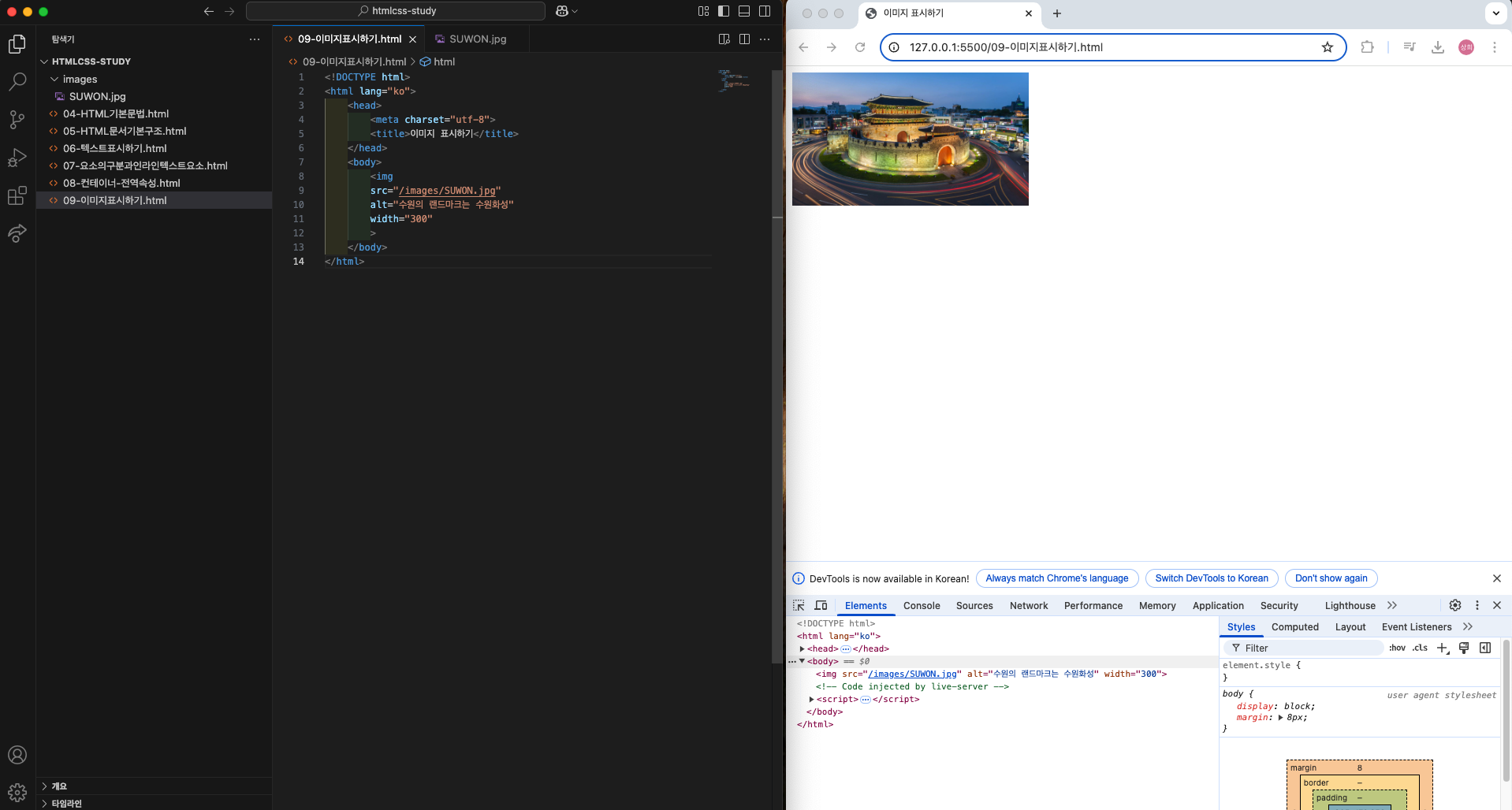Switch to the DevTools Lighthouse tab
Screen dimensions: 1512x810
pyautogui.click(x=1350, y=606)
